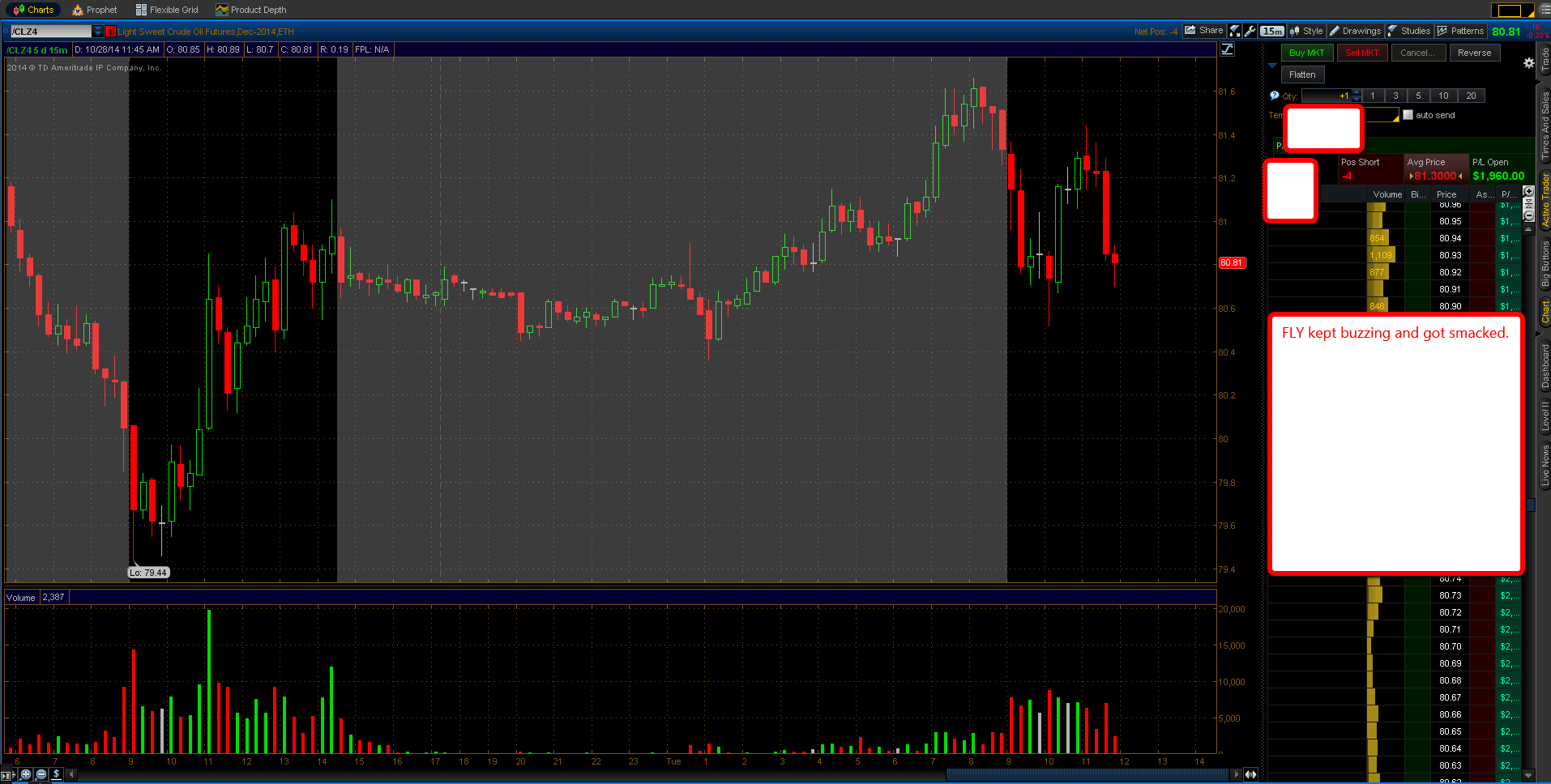
Task: Toggle the Trade side panel tab
Action: 1545,60
